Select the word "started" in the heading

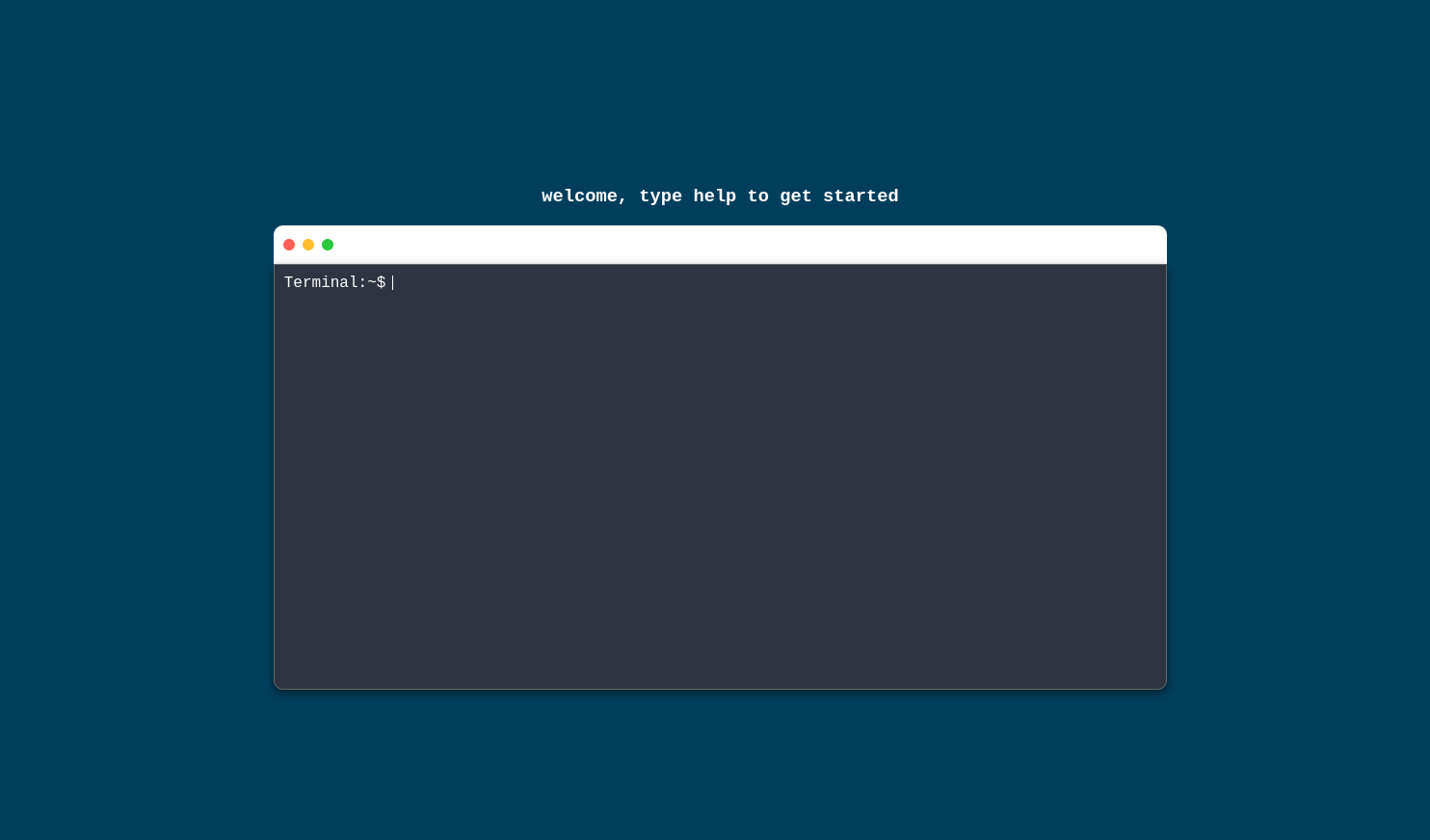pos(861,196)
